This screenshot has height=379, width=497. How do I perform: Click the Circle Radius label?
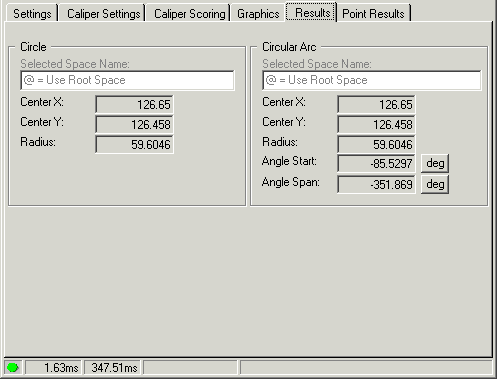[38, 142]
